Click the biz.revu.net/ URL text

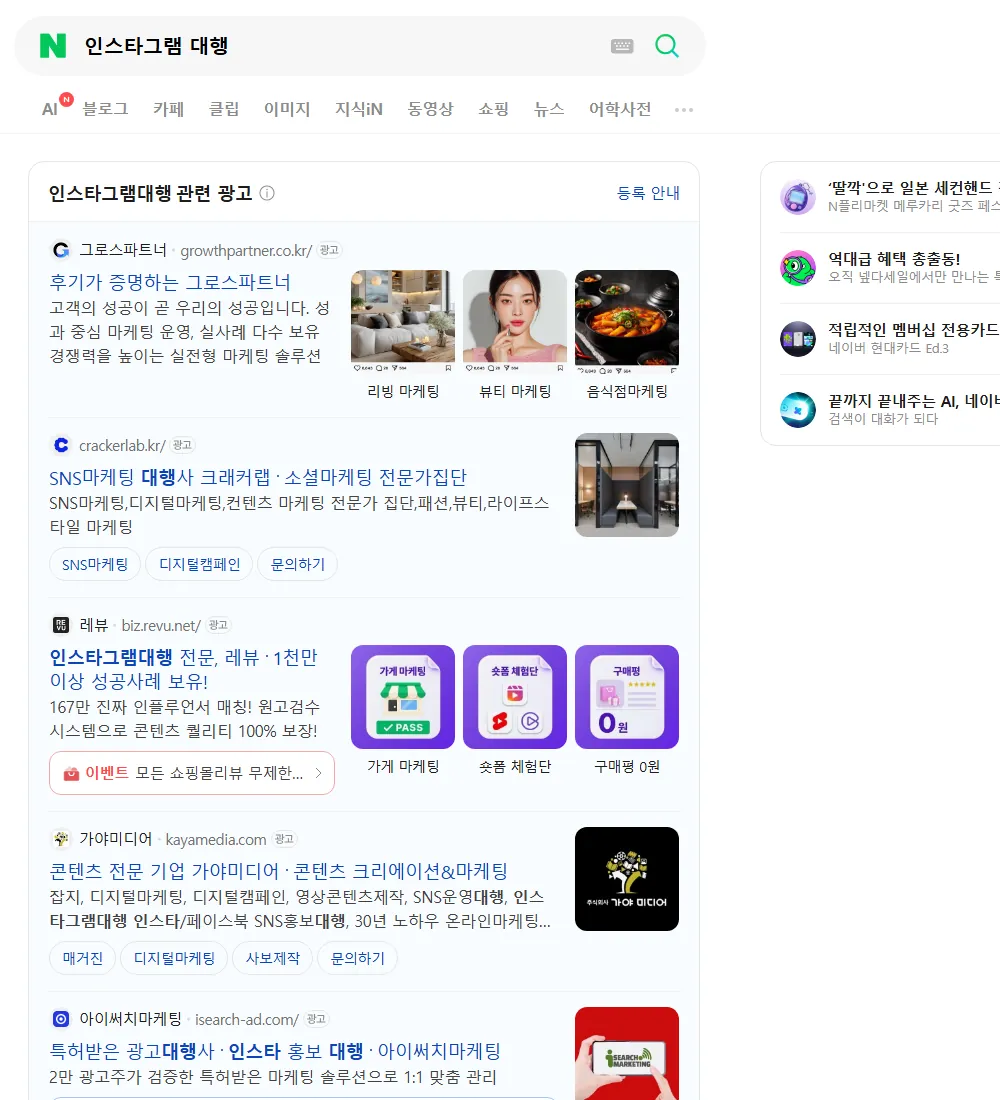tap(161, 625)
